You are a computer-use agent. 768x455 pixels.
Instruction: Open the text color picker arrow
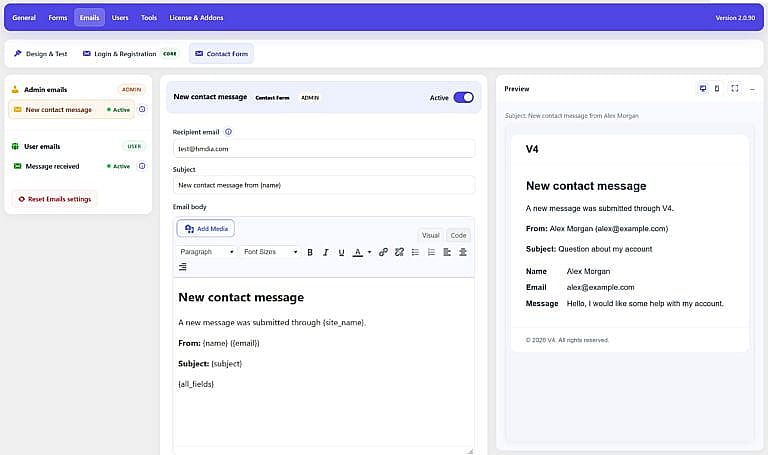[369, 252]
